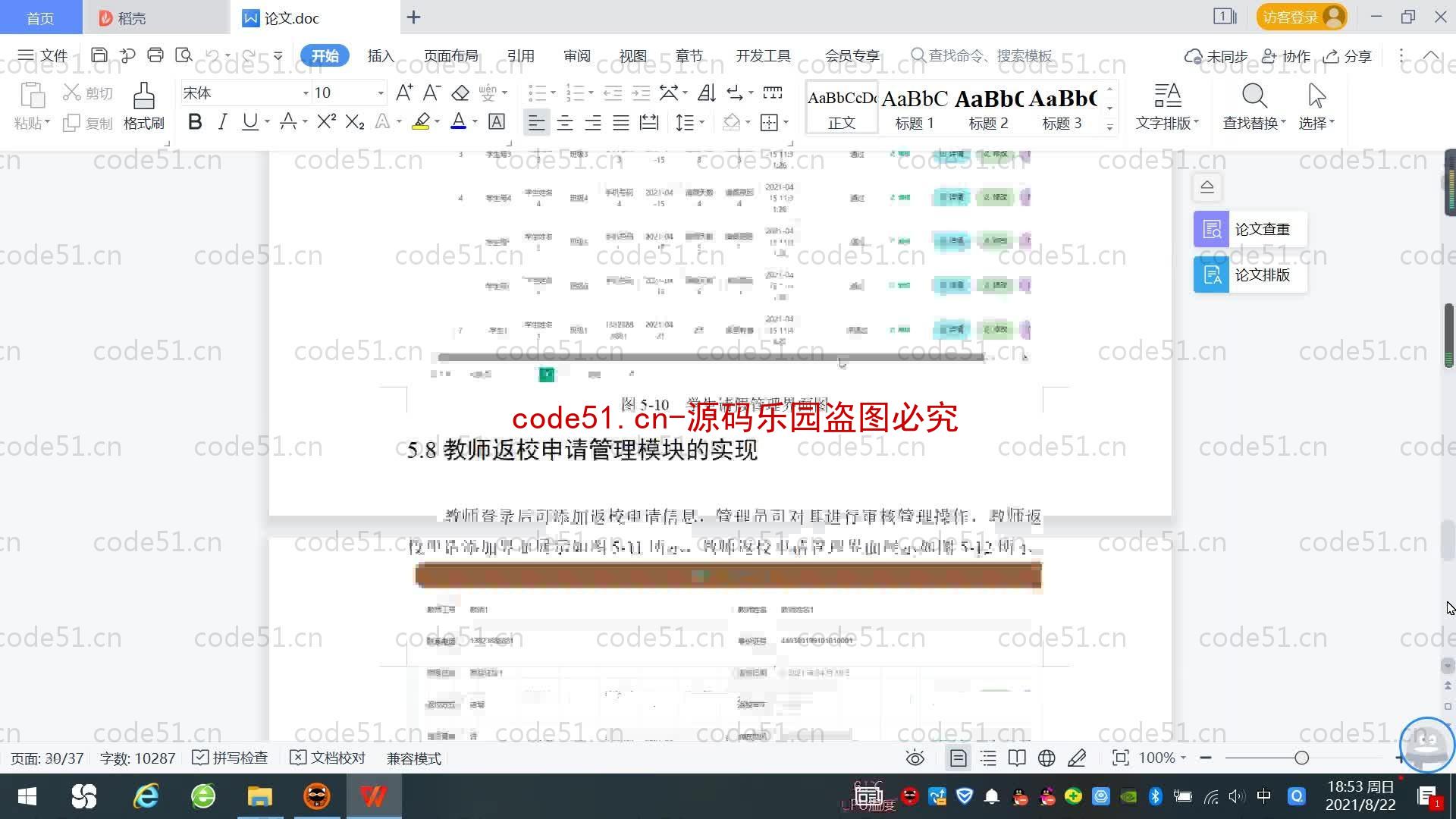This screenshot has height=819, width=1456.
Task: Expand quick access toolbar customization arrow
Action: click(x=278, y=55)
